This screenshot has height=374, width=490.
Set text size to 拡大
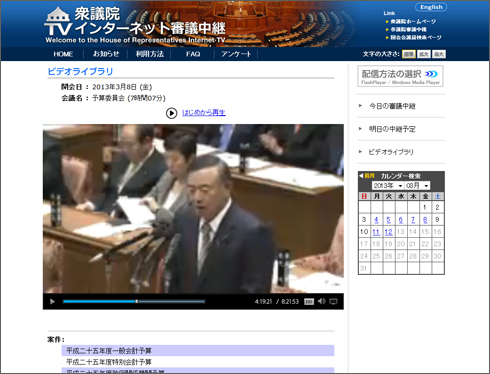424,54
